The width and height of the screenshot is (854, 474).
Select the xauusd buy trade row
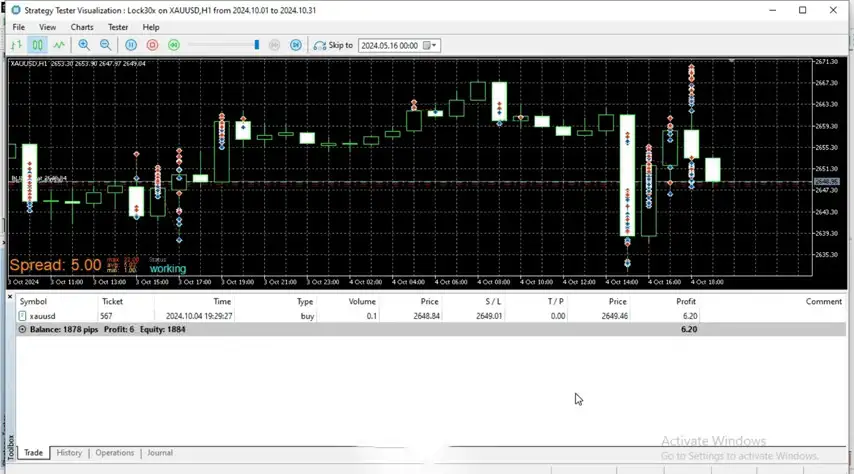point(300,316)
